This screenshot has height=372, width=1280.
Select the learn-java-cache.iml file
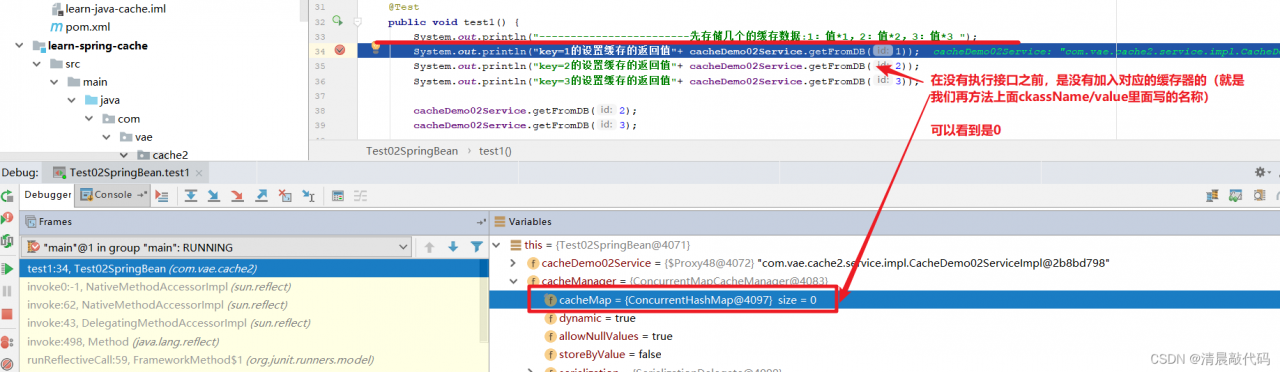(115, 9)
